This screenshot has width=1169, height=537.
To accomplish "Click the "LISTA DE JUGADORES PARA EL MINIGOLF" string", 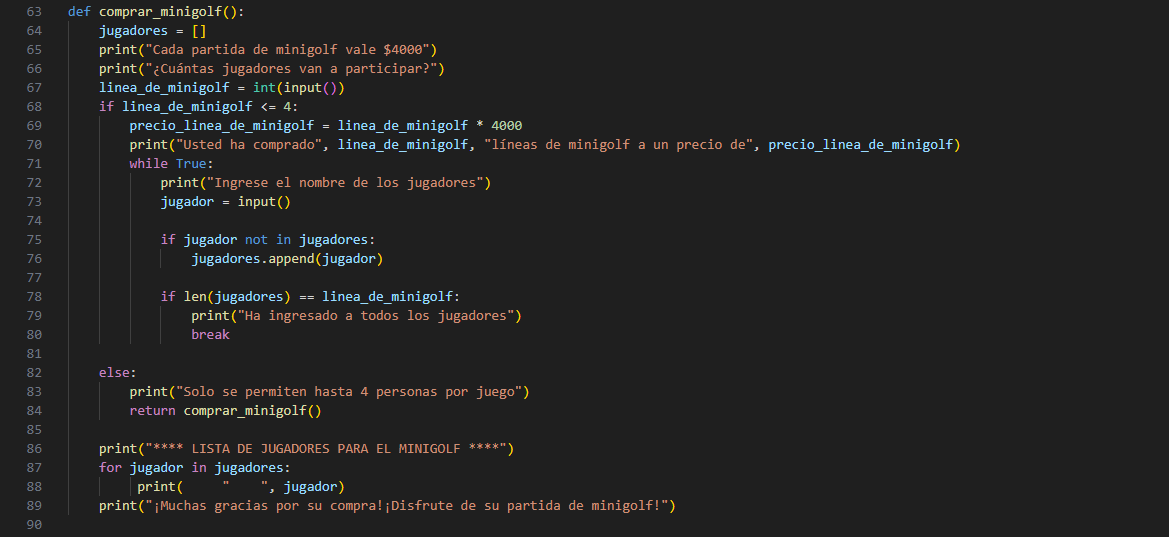I will pyautogui.click(x=325, y=449).
